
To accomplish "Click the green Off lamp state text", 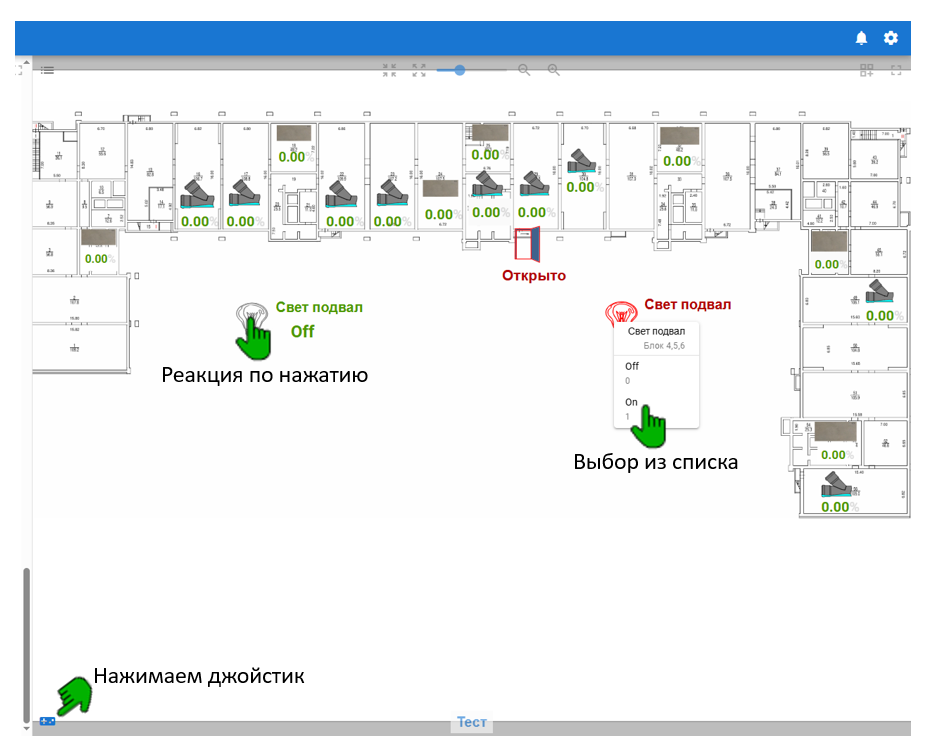I will [302, 332].
